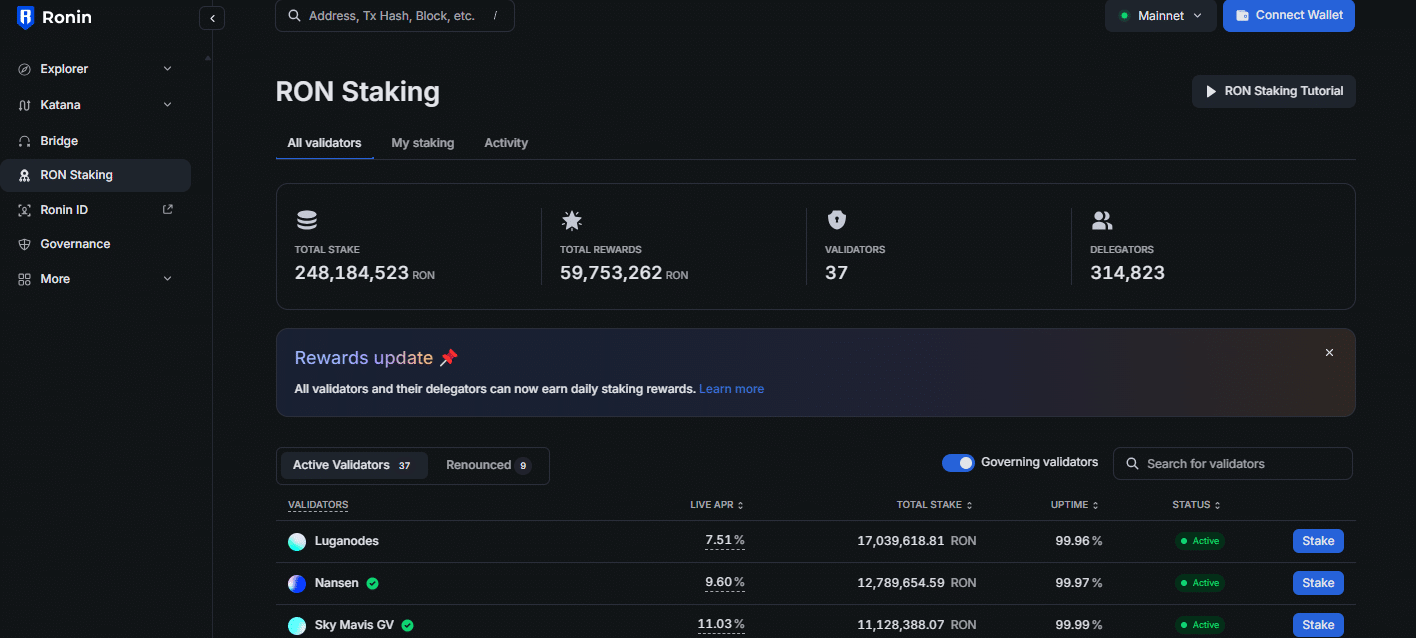
Task: Click the Ronin ID scan icon
Action: [25, 210]
